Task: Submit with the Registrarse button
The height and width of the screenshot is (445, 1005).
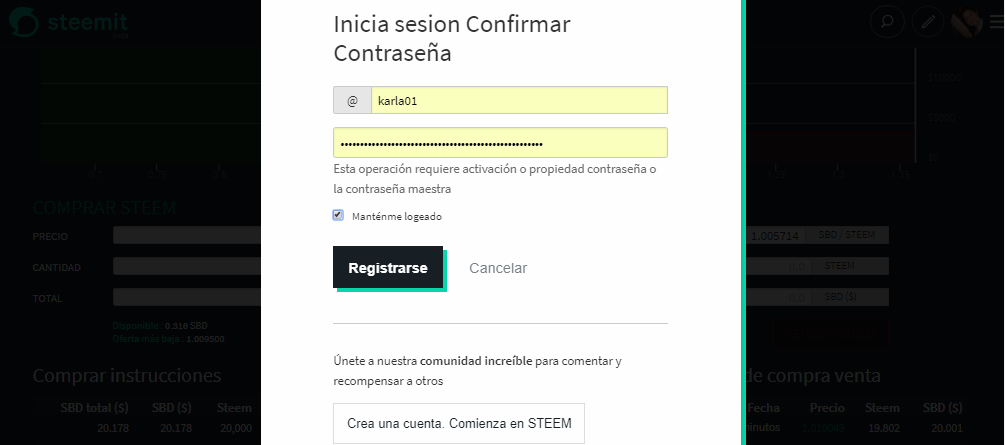Action: coord(388,267)
